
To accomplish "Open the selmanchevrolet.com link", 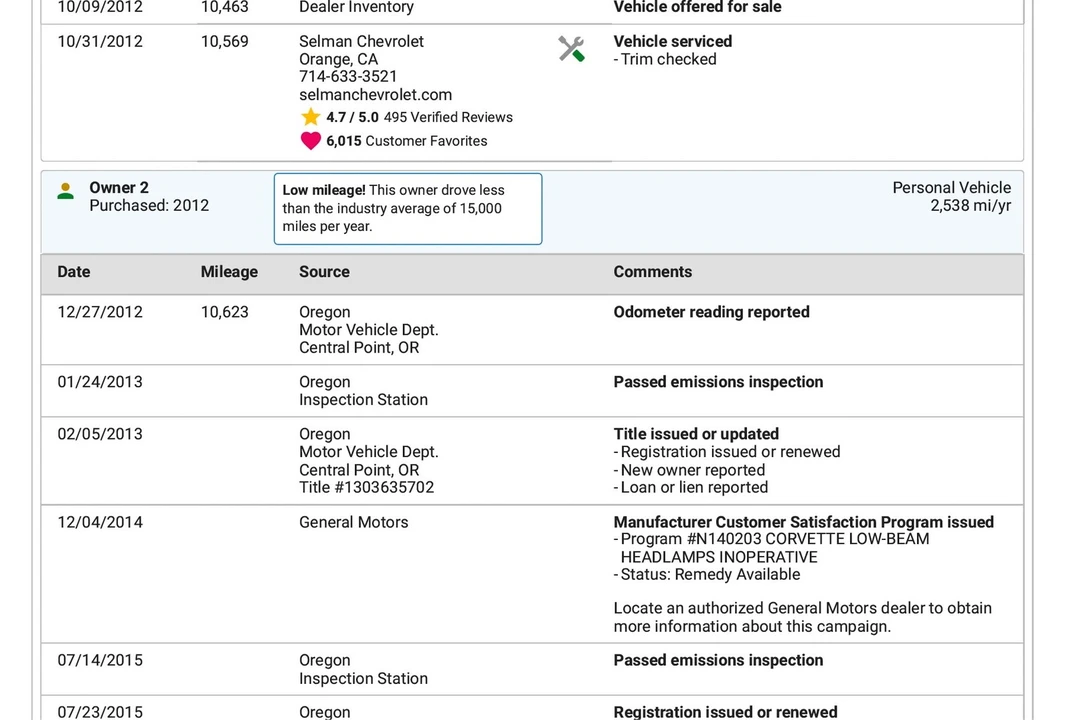I will (375, 95).
